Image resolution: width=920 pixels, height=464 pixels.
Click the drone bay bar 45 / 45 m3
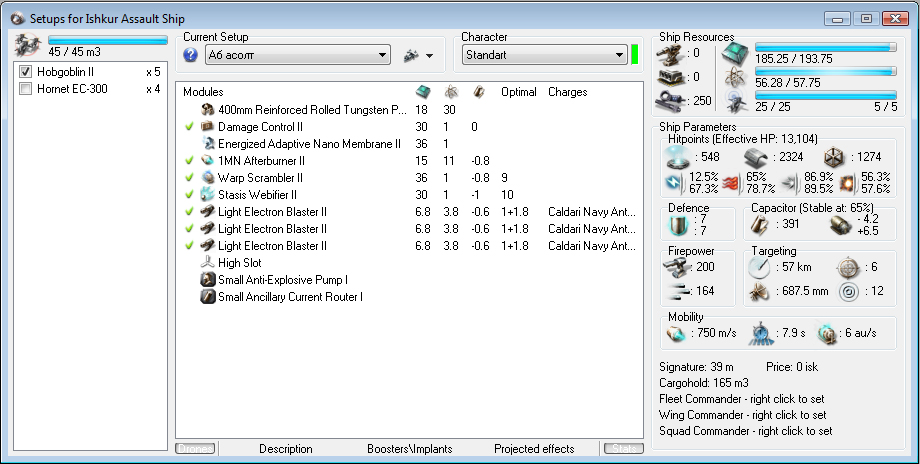107,40
